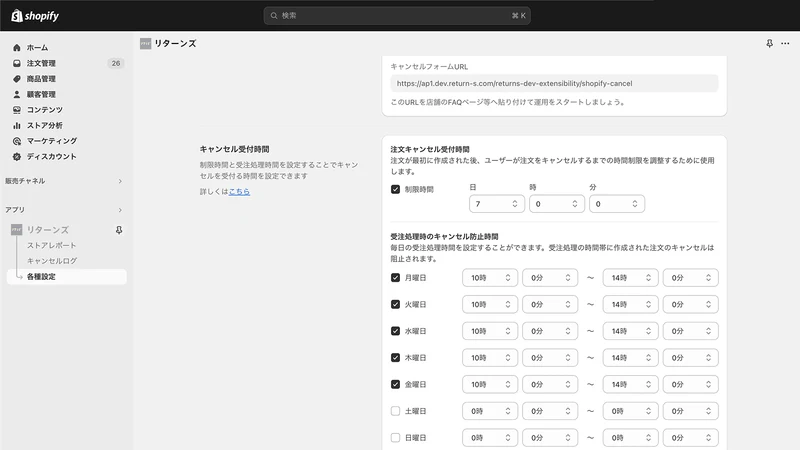Open products tag icon (商品管理)
The width and height of the screenshot is (800, 450).
[17, 79]
